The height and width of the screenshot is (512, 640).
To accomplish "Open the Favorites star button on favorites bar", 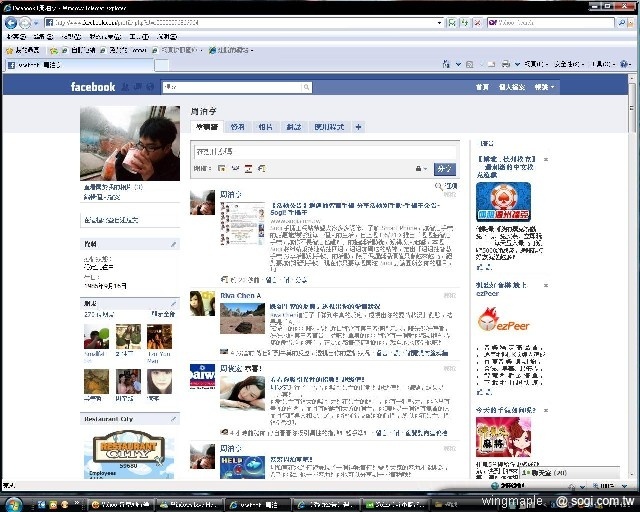I will [x=23, y=50].
